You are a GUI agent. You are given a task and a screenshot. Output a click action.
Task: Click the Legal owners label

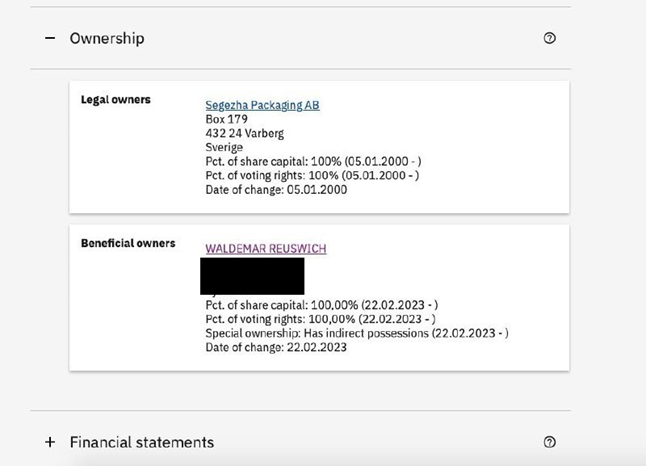(x=115, y=99)
